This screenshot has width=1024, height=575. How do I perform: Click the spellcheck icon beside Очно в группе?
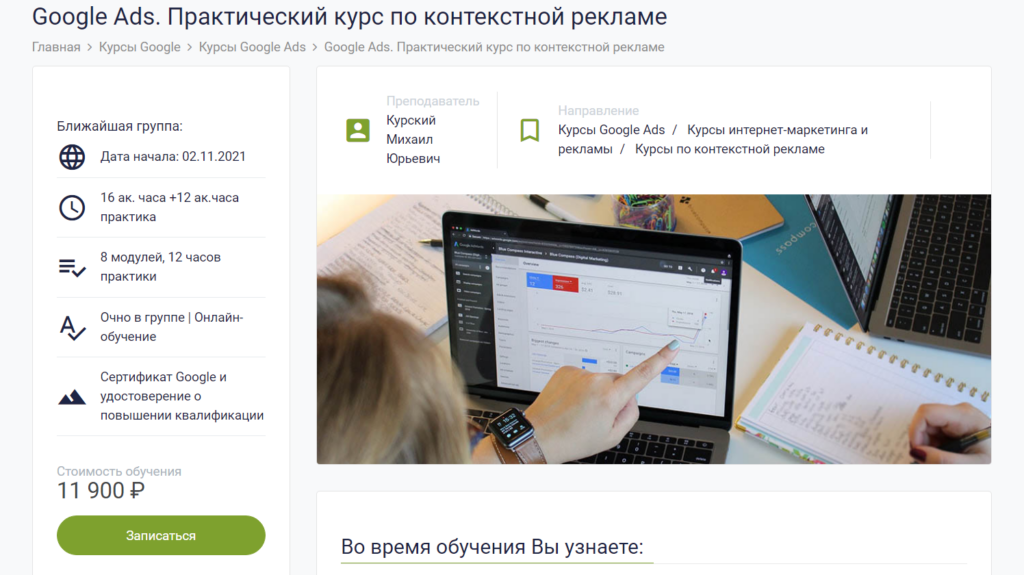[72, 327]
